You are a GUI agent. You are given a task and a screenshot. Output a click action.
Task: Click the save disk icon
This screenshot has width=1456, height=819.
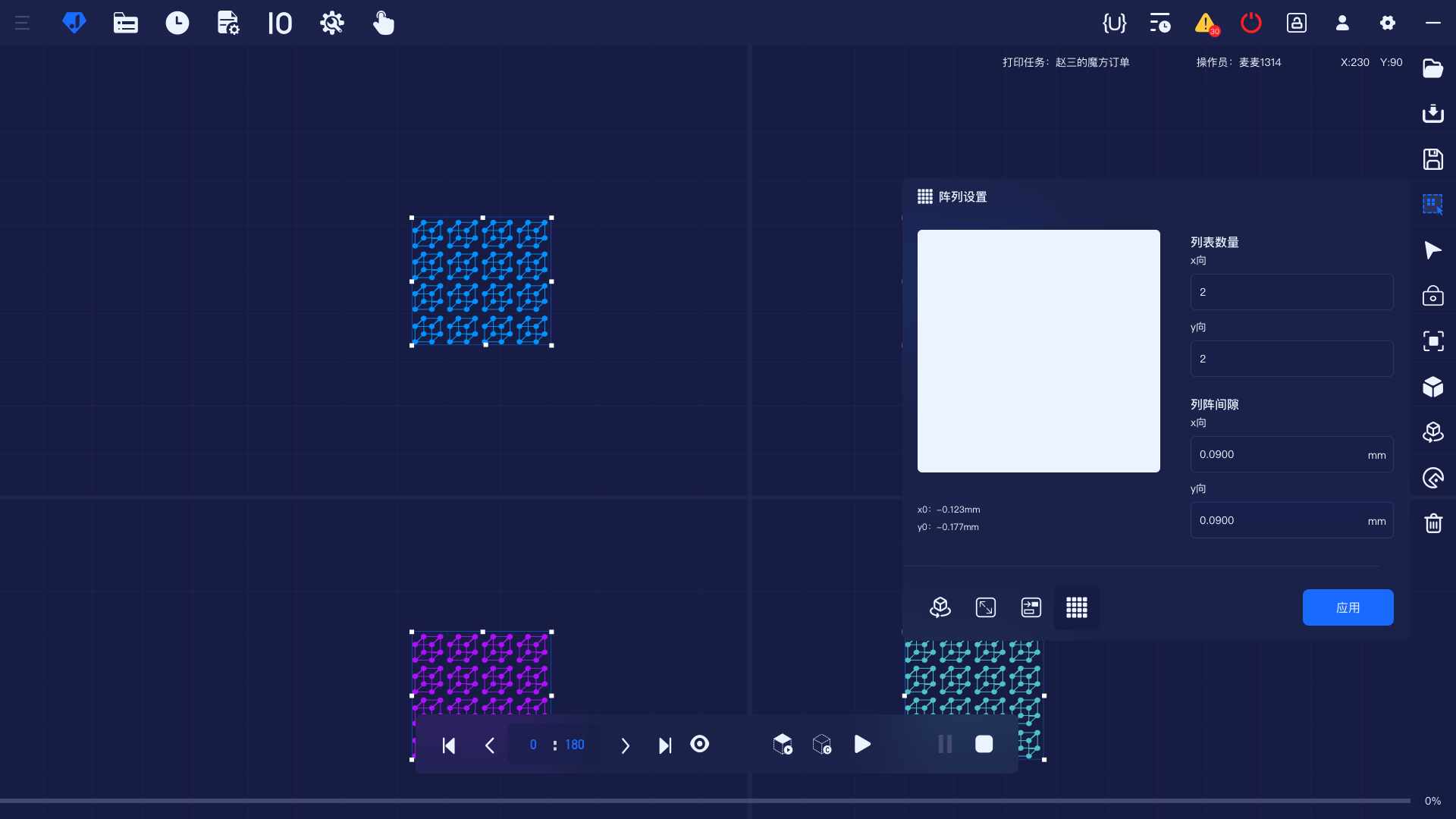(1432, 159)
